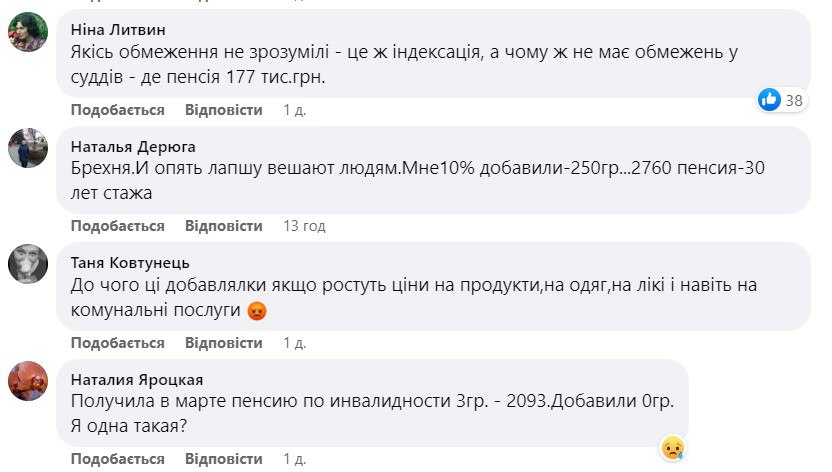Like Наталья Дерюга's comment via Подобається

(118, 226)
